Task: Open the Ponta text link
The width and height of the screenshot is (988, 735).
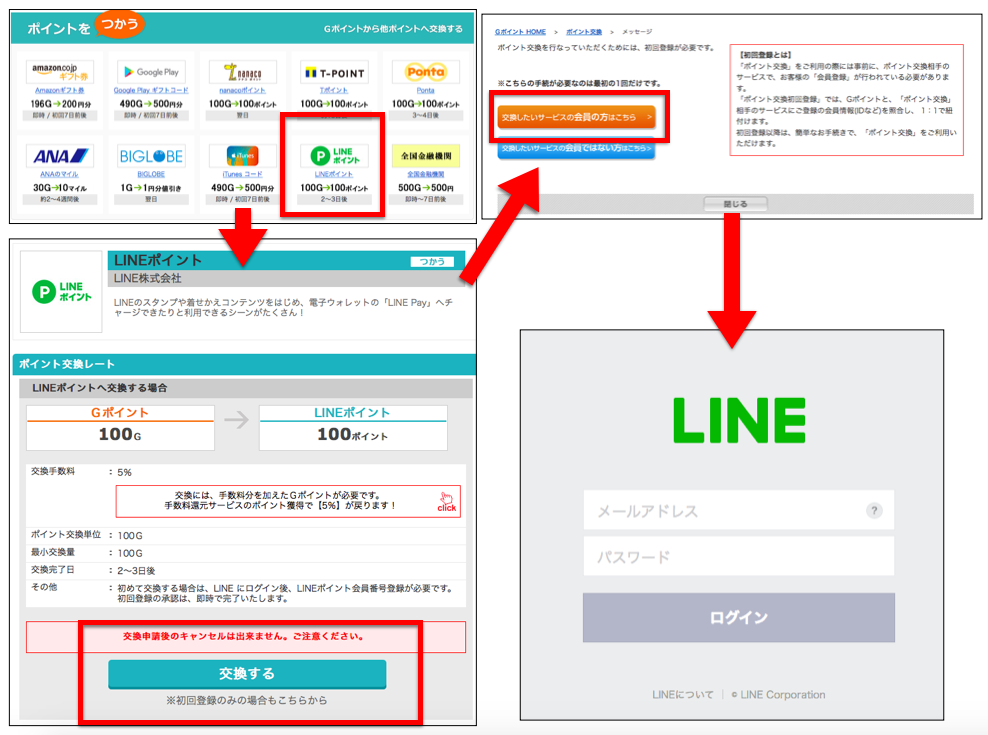Action: 425,90
